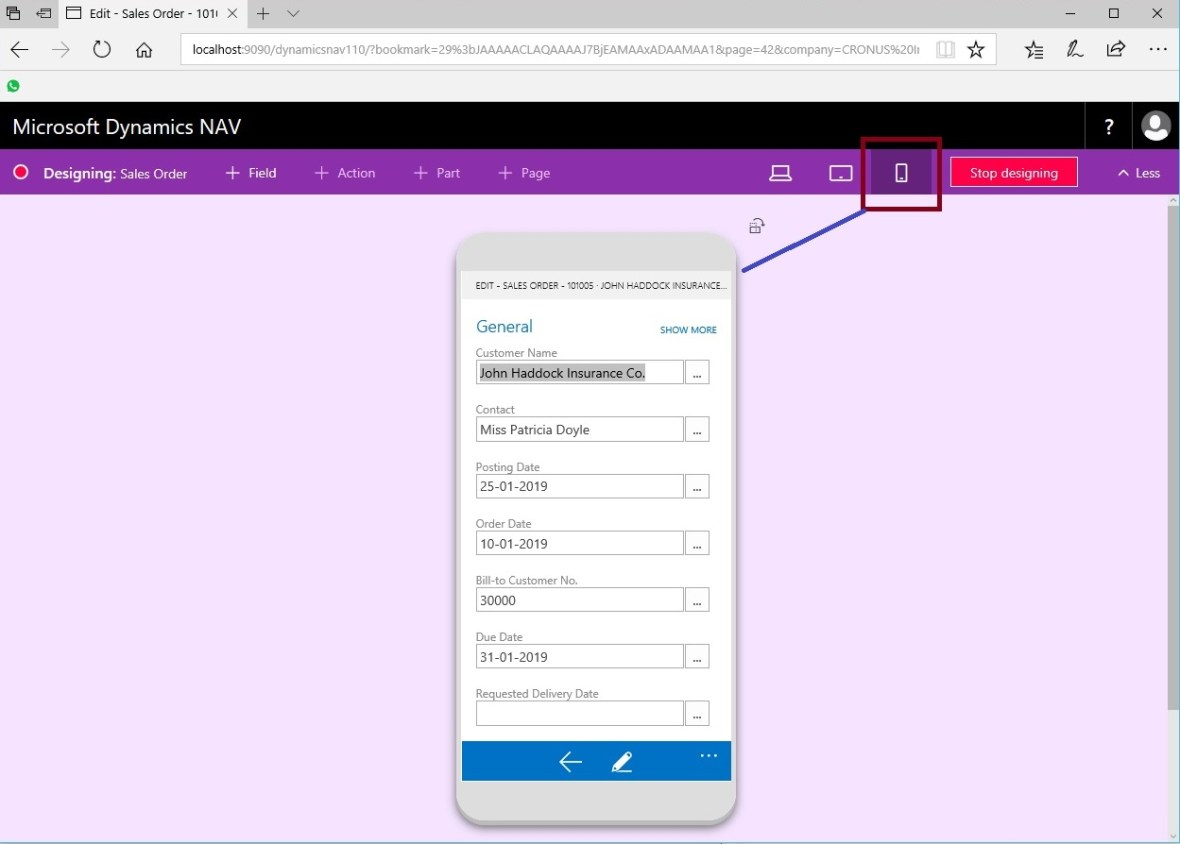Click the page's vertical scrollbar

1172,450
